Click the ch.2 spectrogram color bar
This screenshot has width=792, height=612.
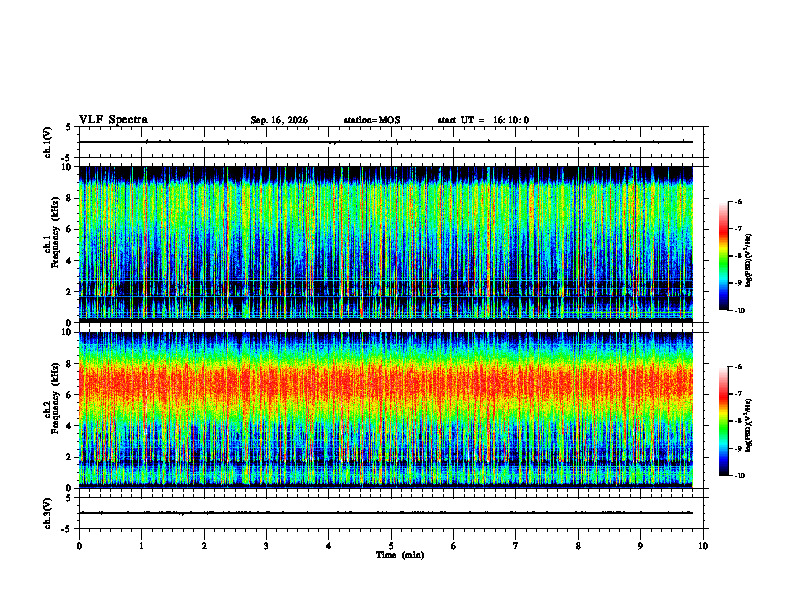(x=723, y=421)
